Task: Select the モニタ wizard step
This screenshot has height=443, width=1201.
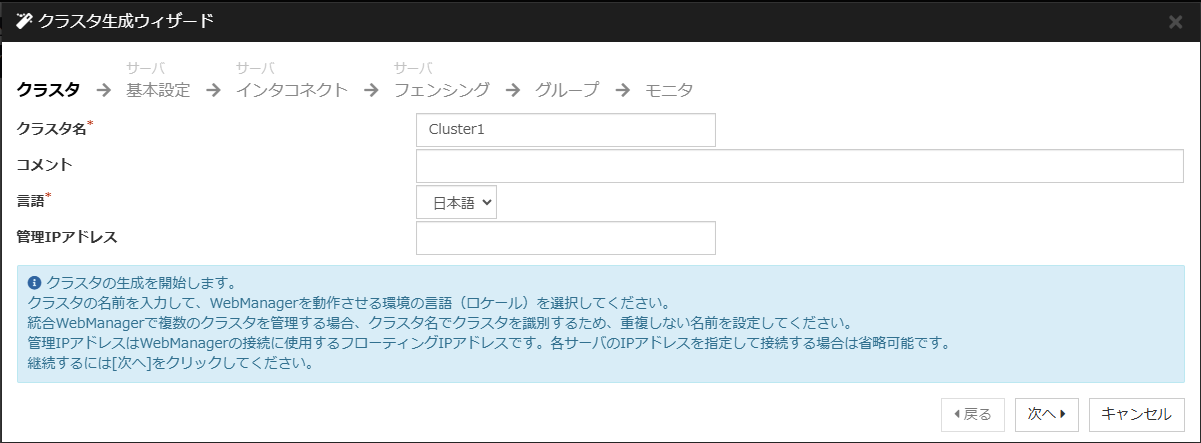Action: click(669, 90)
